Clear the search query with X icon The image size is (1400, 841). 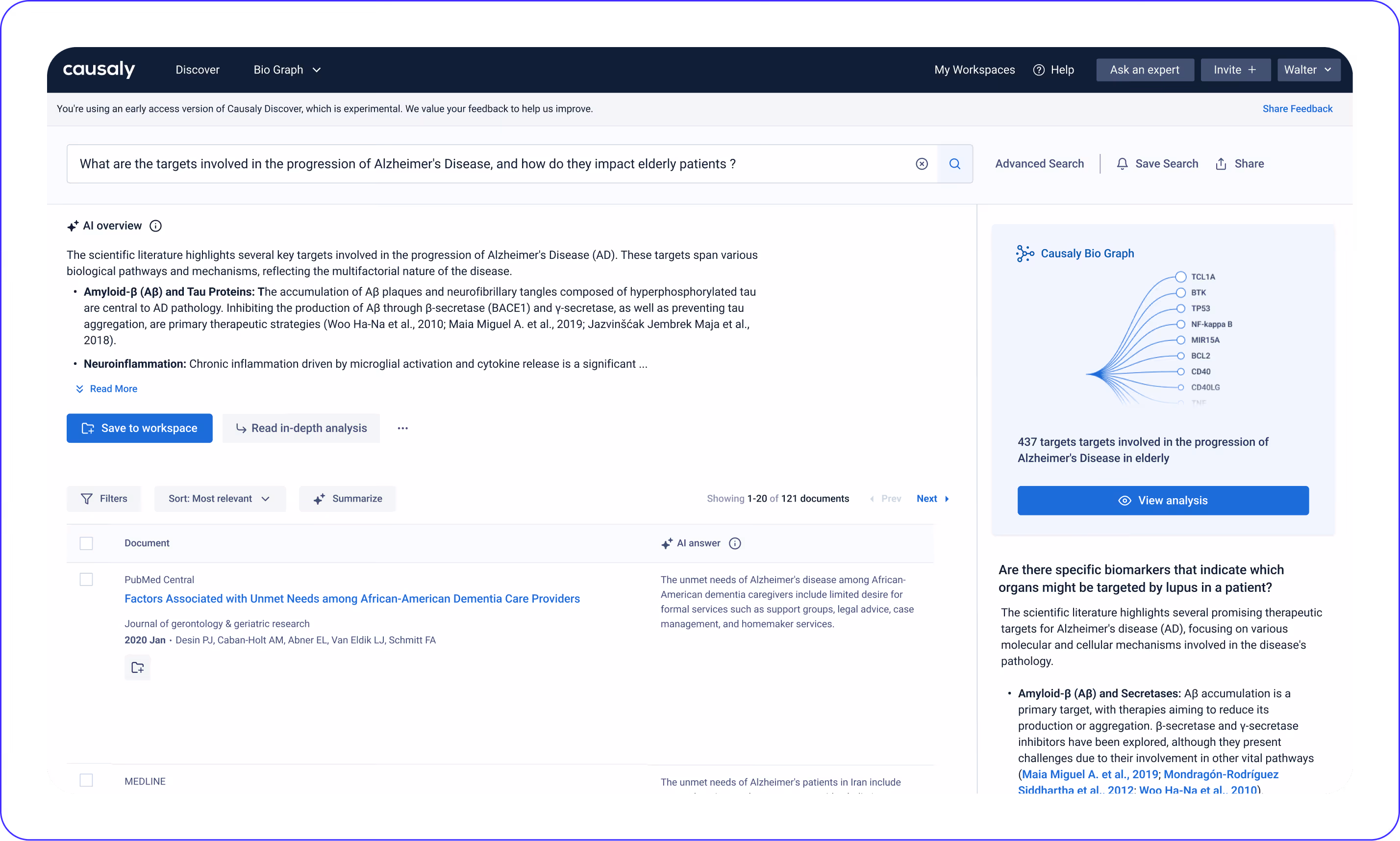point(922,164)
